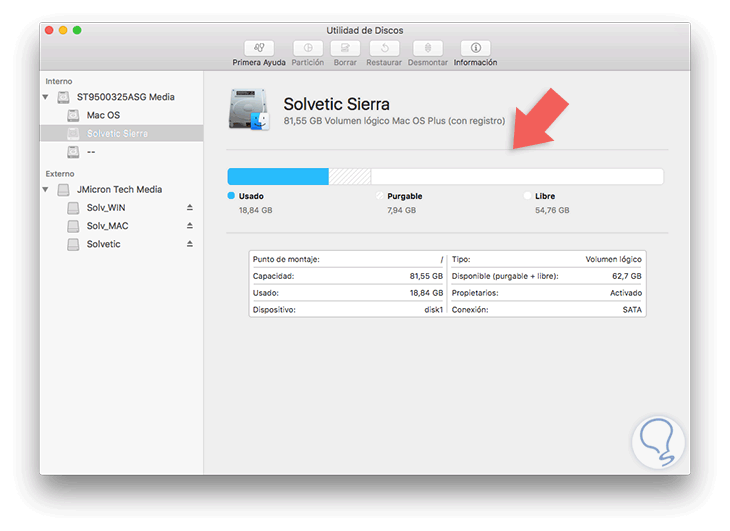730x531 pixels.
Task: Minimize window with yellow button
Action: tap(63, 30)
